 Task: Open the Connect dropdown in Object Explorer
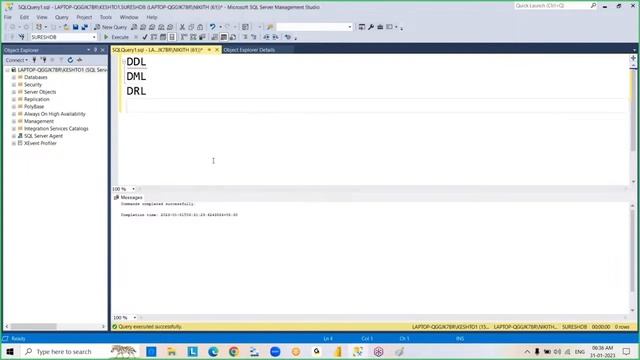click(17, 60)
